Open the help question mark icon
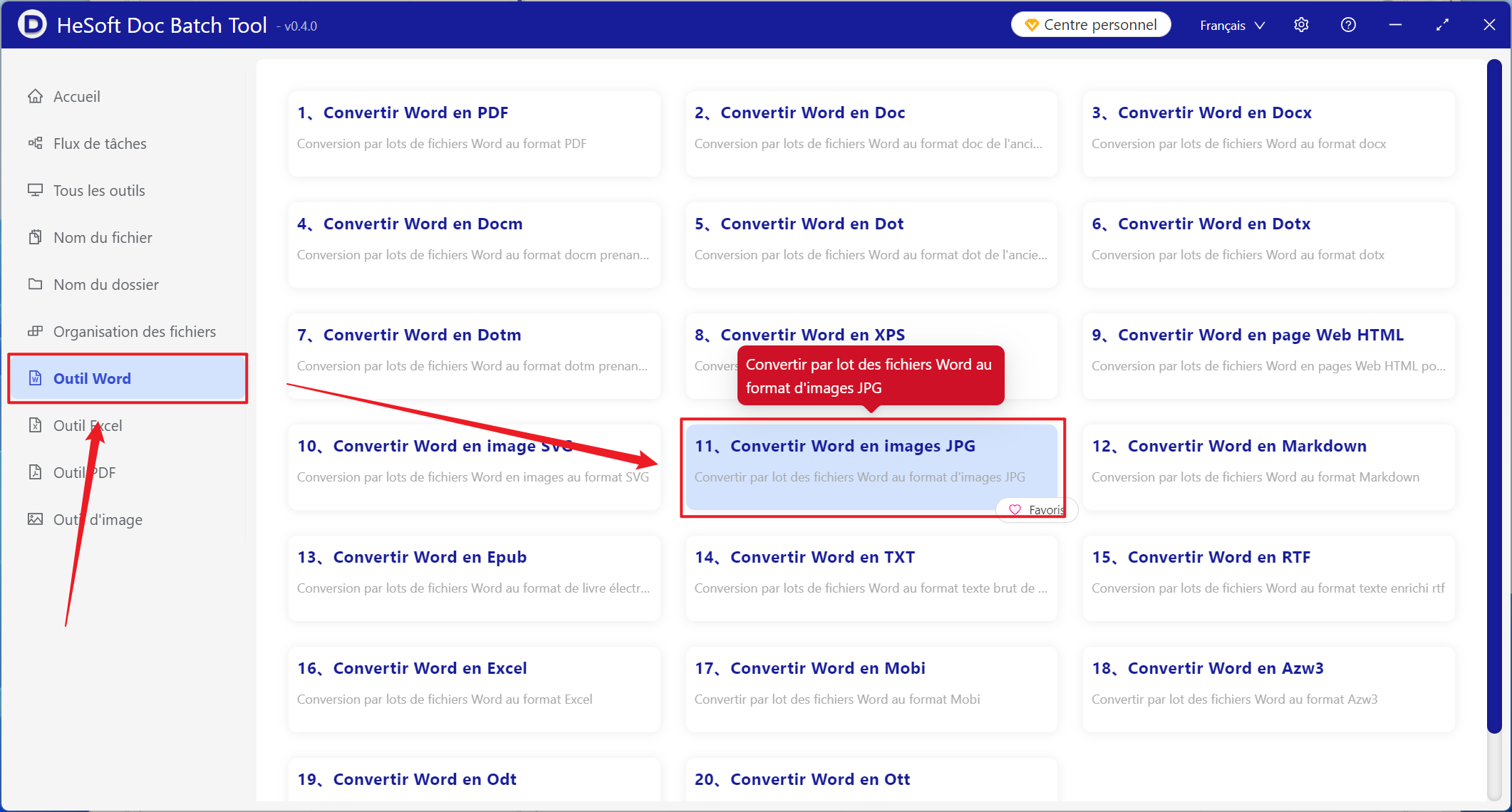1512x812 pixels. 1348,25
